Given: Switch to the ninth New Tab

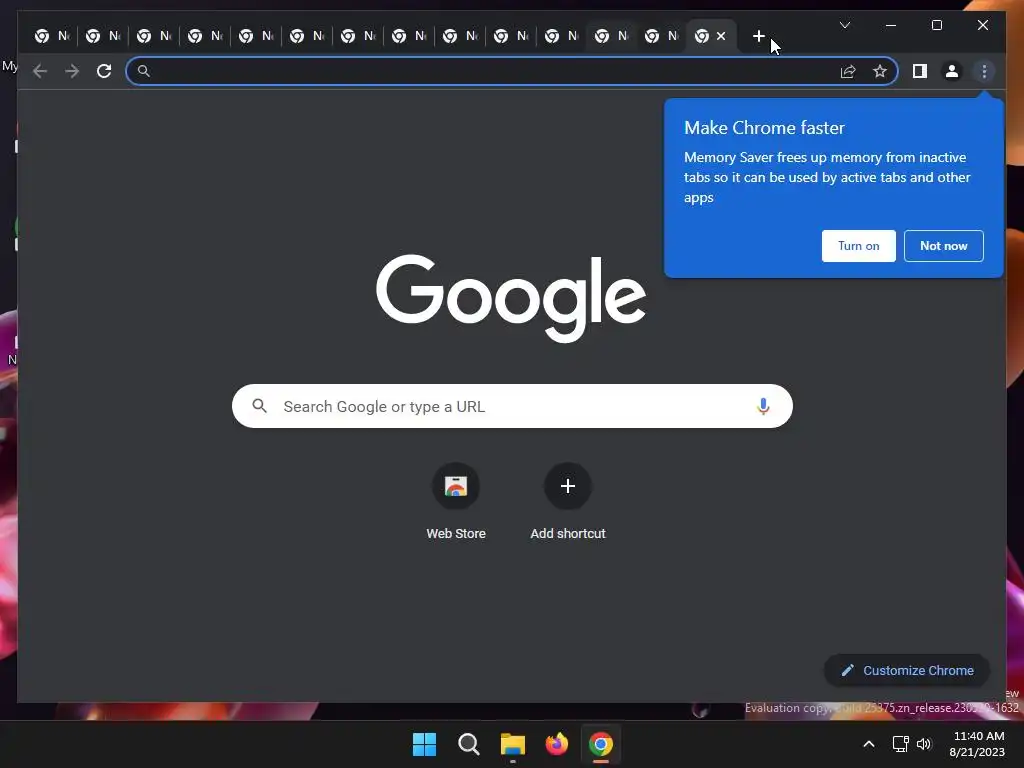Looking at the screenshot, I should click(460, 37).
